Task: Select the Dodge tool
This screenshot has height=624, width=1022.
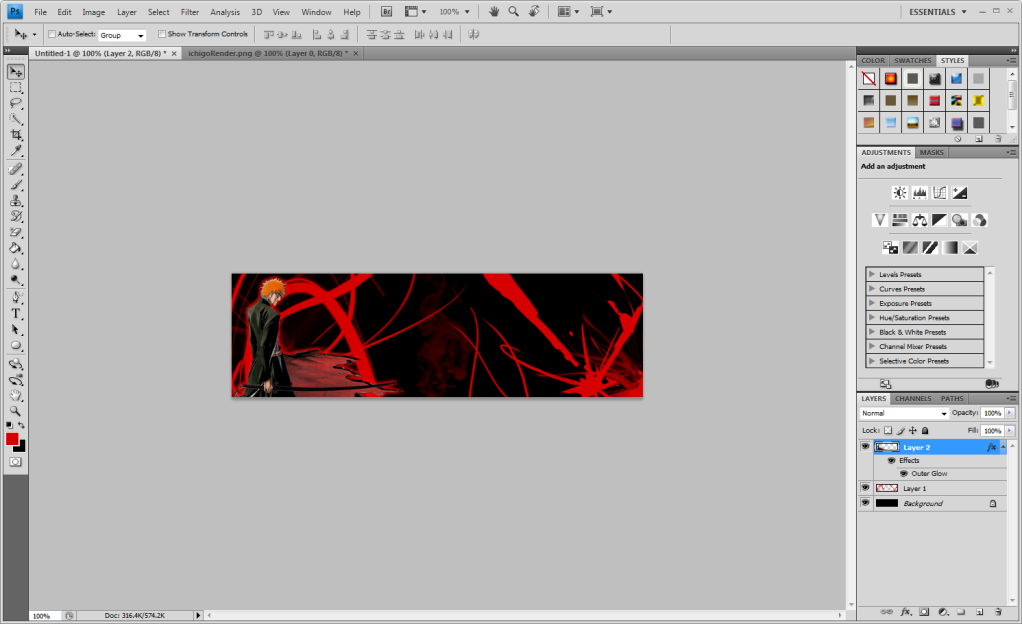Action: coord(16,280)
